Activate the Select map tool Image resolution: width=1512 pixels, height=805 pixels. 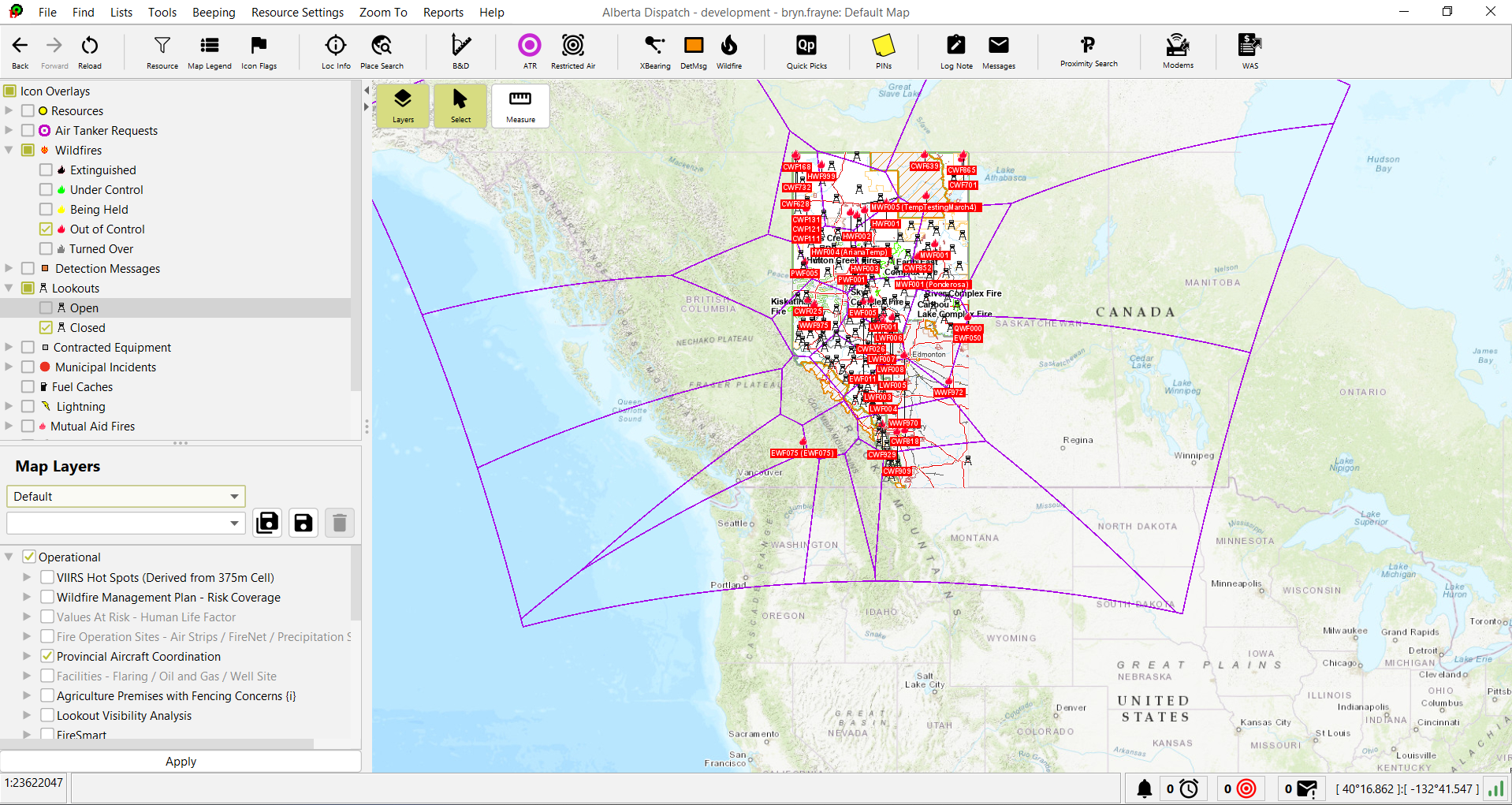pyautogui.click(x=460, y=106)
